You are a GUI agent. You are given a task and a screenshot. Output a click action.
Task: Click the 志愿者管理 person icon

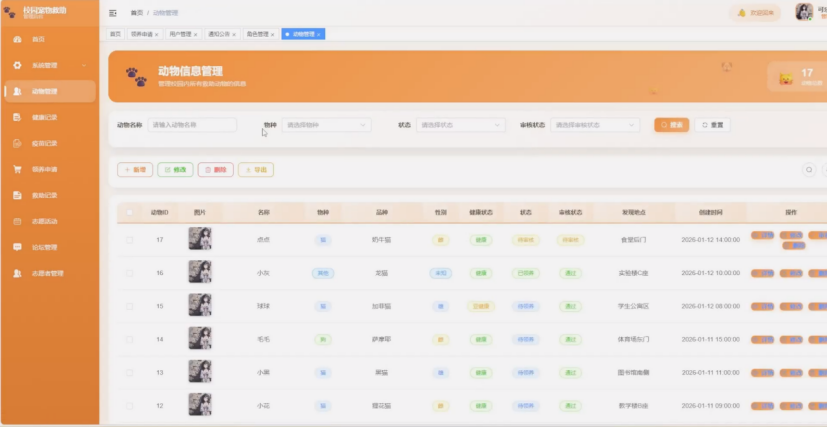coord(17,273)
